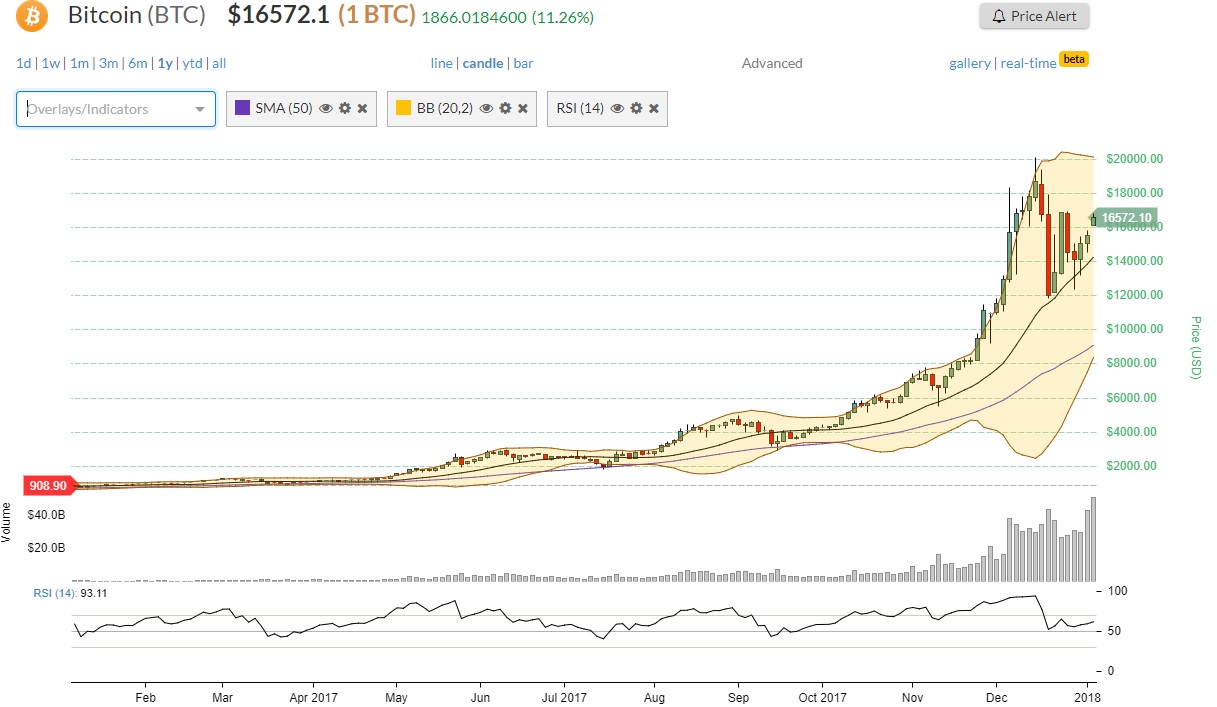1217x707 pixels.
Task: Open the Overlays/Indicators dropdown
Action: (116, 109)
